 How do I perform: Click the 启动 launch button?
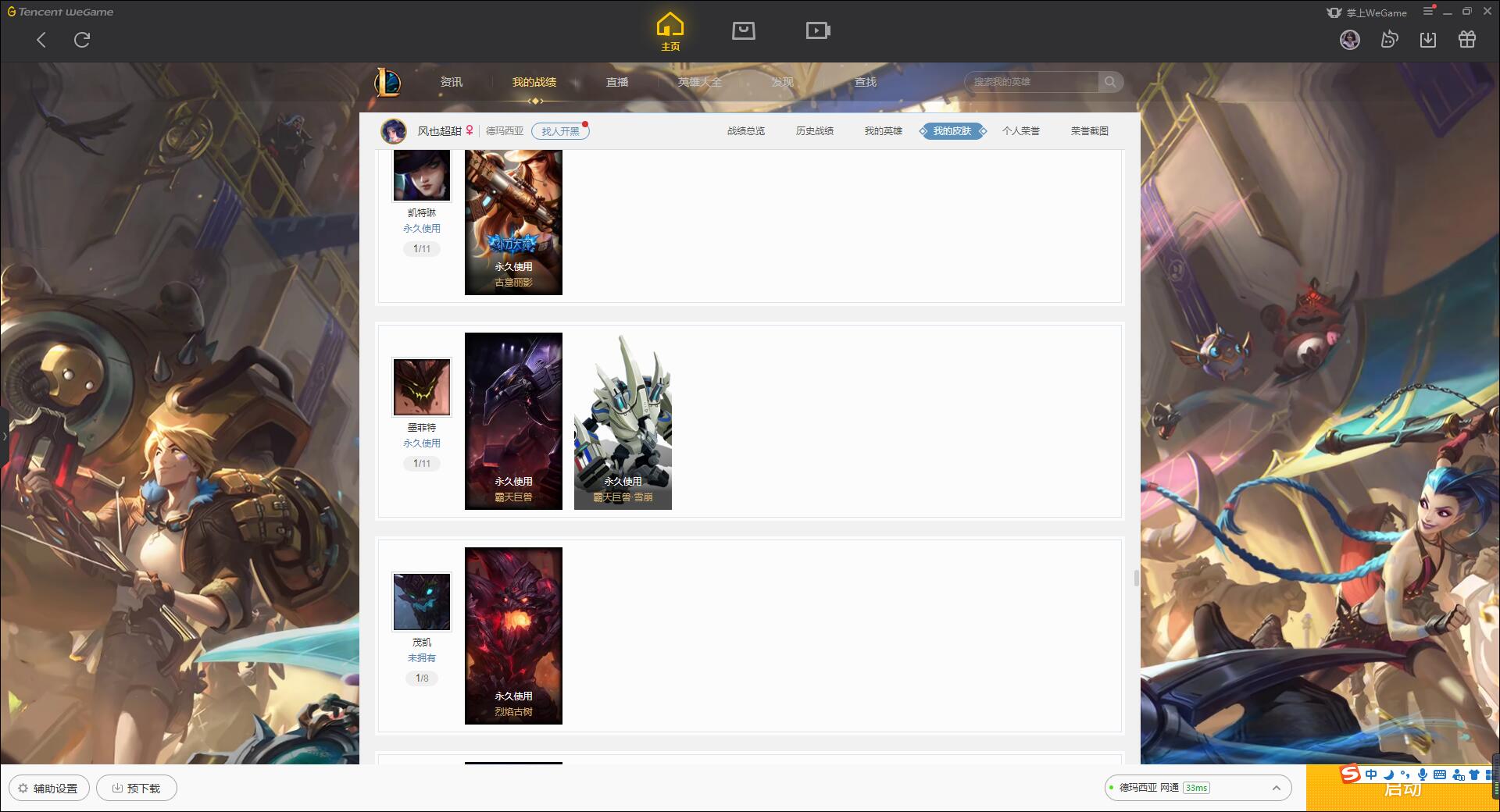1402,790
